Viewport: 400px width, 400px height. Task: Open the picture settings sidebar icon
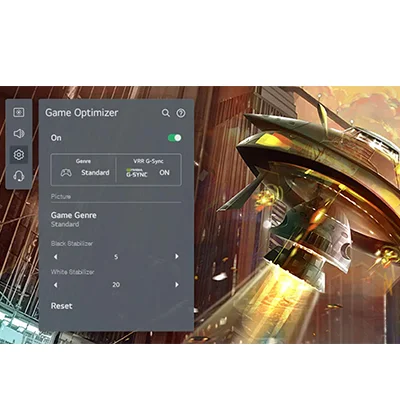pyautogui.click(x=19, y=112)
